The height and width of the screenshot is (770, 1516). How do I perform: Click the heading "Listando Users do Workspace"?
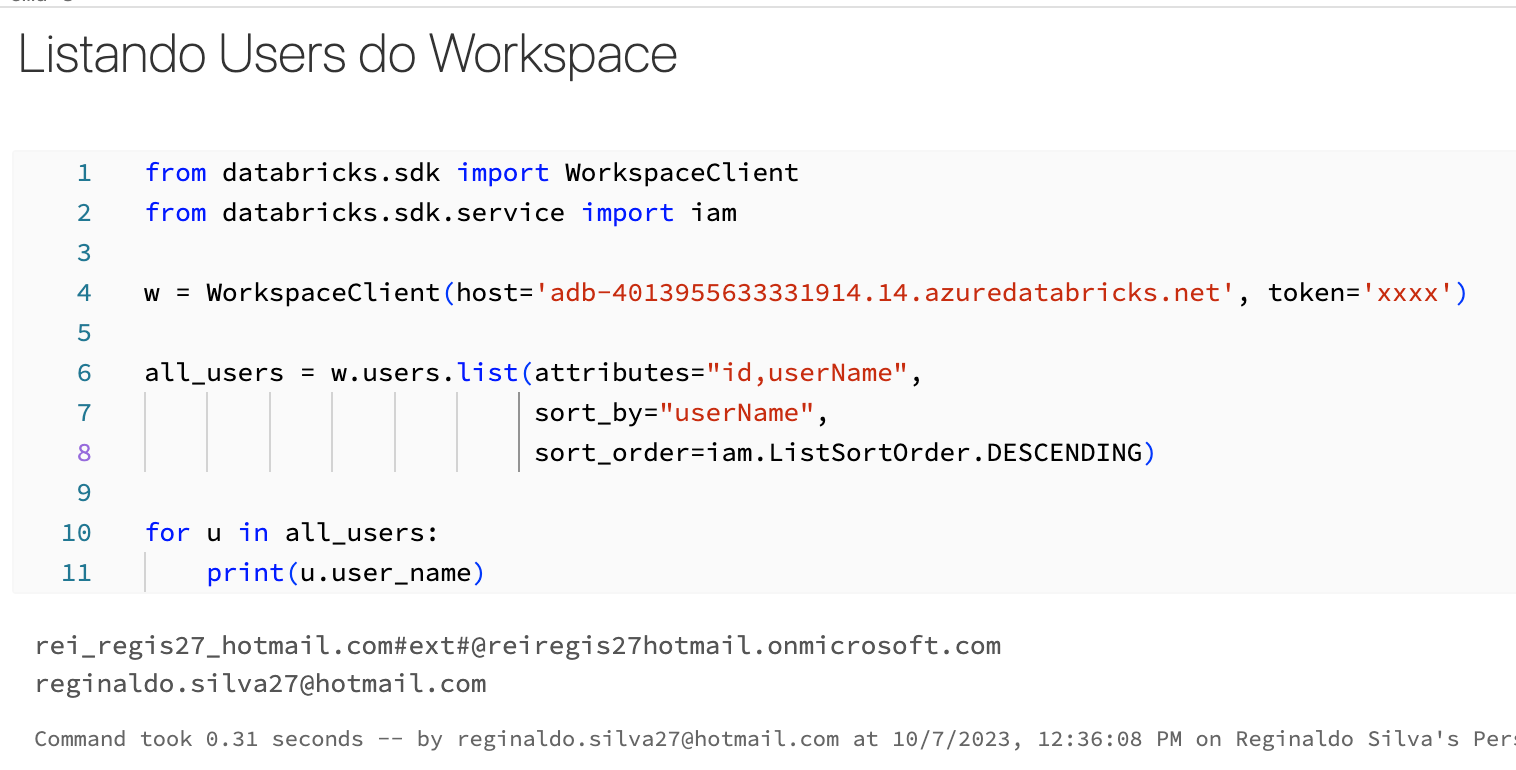click(x=348, y=55)
